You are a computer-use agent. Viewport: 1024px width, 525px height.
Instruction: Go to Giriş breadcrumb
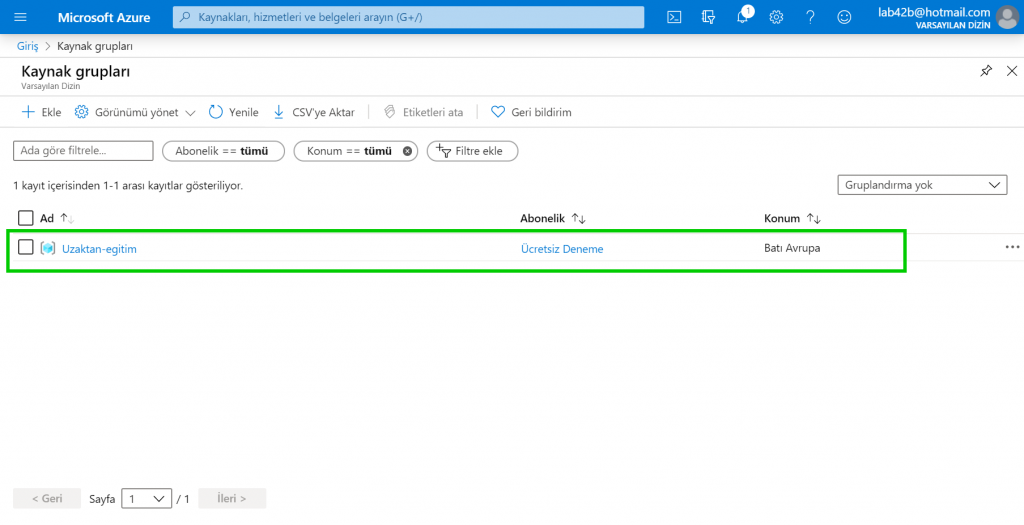(27, 46)
